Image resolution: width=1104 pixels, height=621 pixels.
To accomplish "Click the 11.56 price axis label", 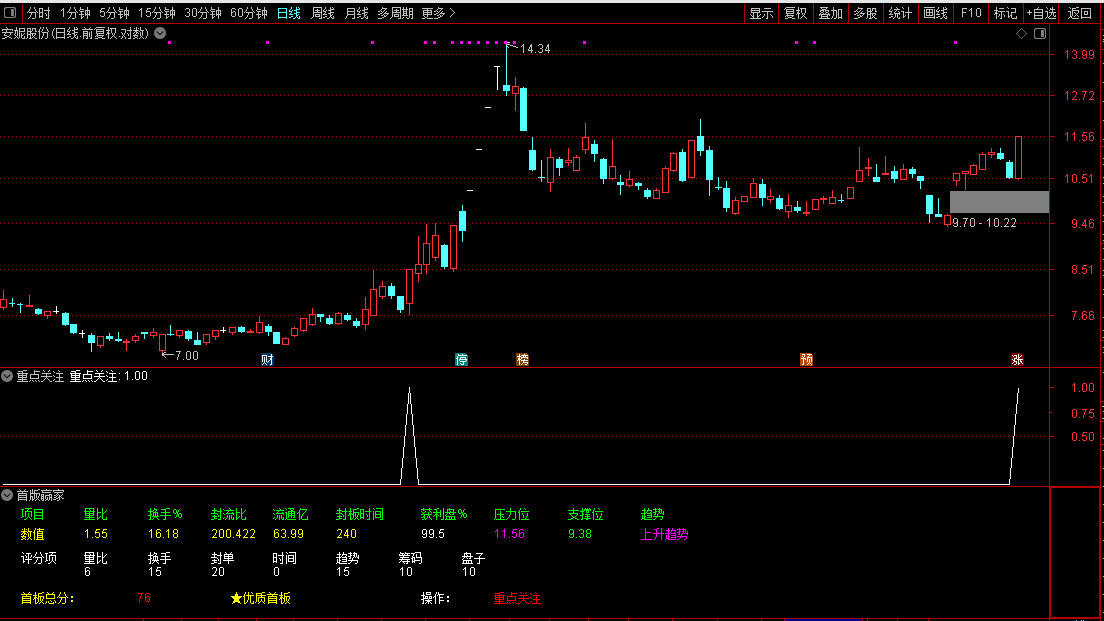I will pyautogui.click(x=1080, y=137).
